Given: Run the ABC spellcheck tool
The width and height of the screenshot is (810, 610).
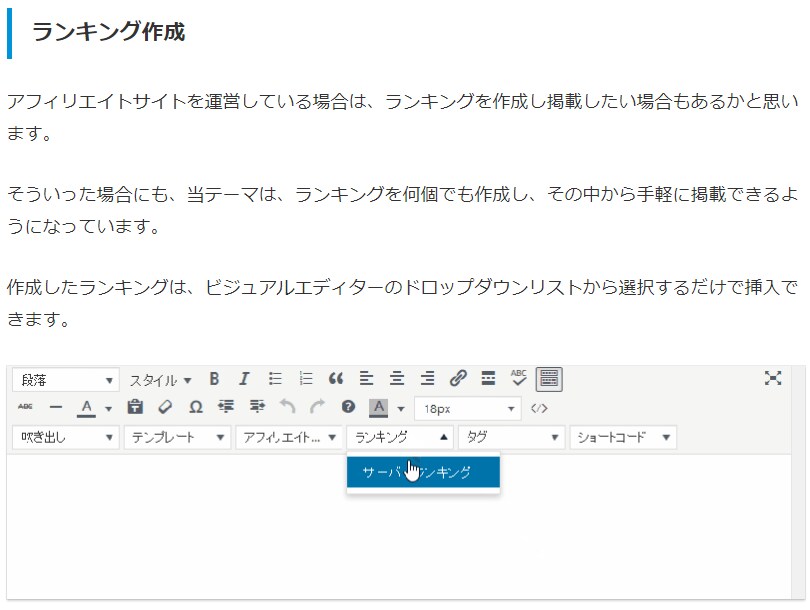Looking at the screenshot, I should point(518,379).
